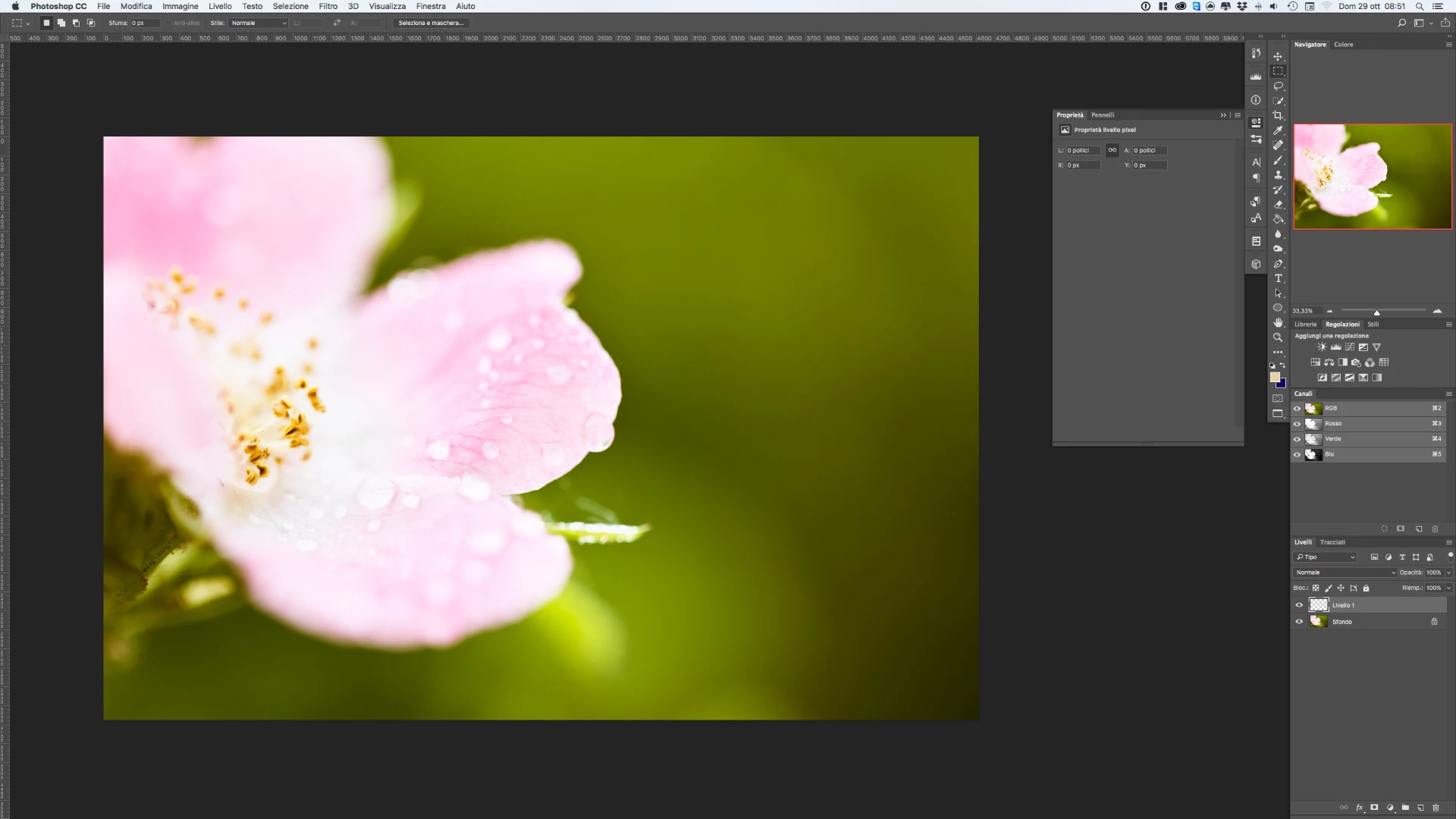Switch to the Tracciati tab

coord(1332,542)
